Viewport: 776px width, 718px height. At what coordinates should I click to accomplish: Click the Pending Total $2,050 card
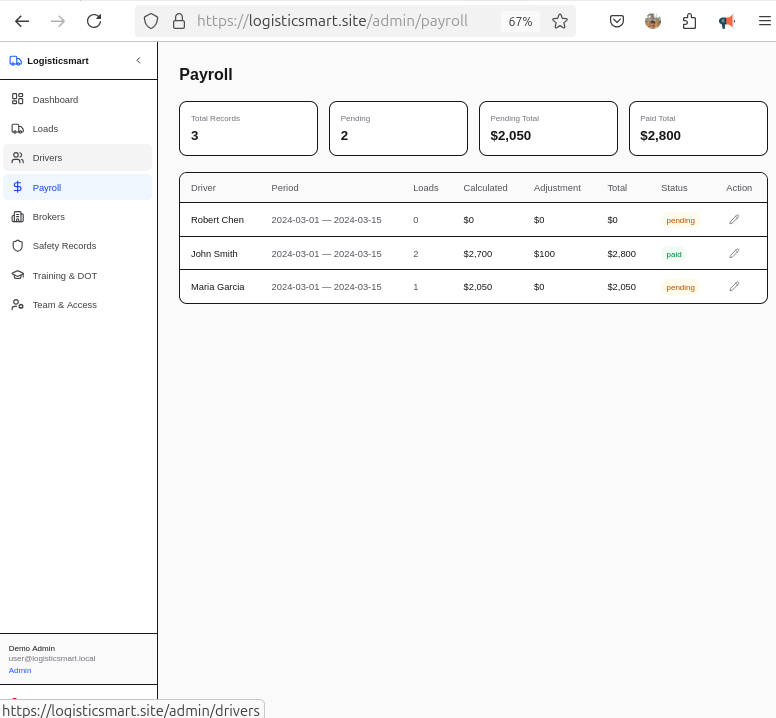pyautogui.click(x=548, y=129)
